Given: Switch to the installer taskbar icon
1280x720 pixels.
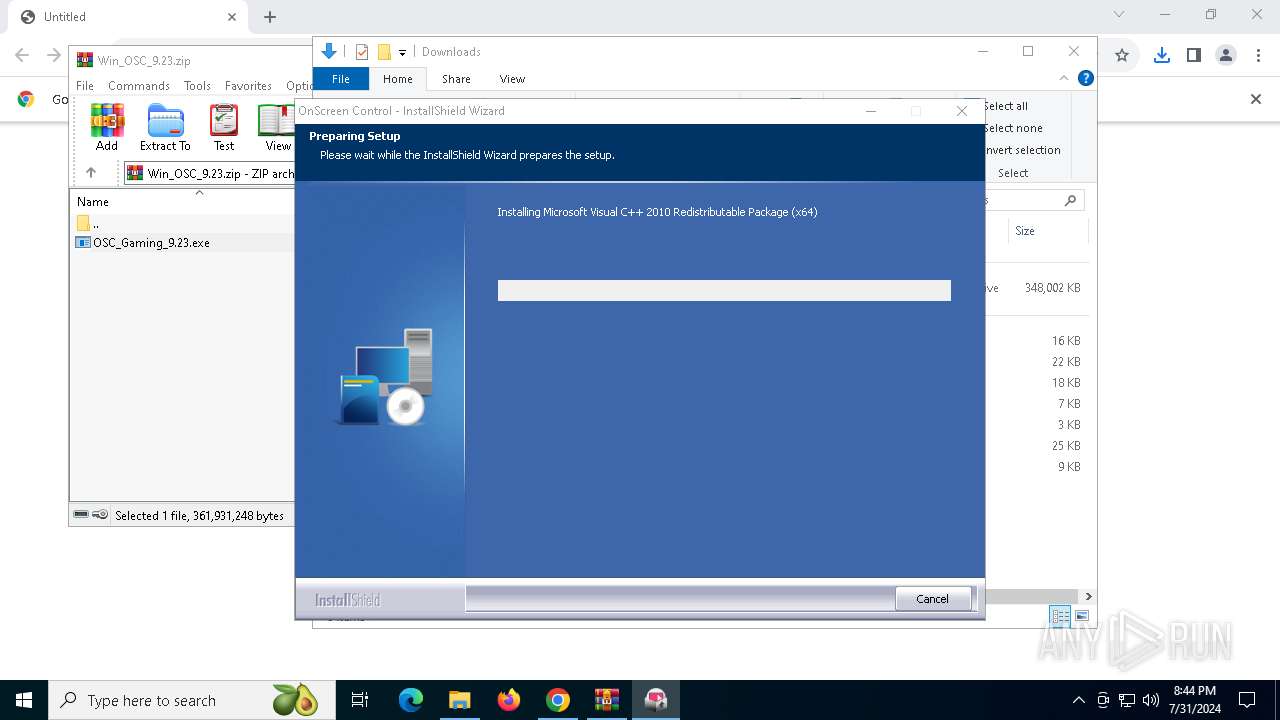Looking at the screenshot, I should click(x=656, y=700).
